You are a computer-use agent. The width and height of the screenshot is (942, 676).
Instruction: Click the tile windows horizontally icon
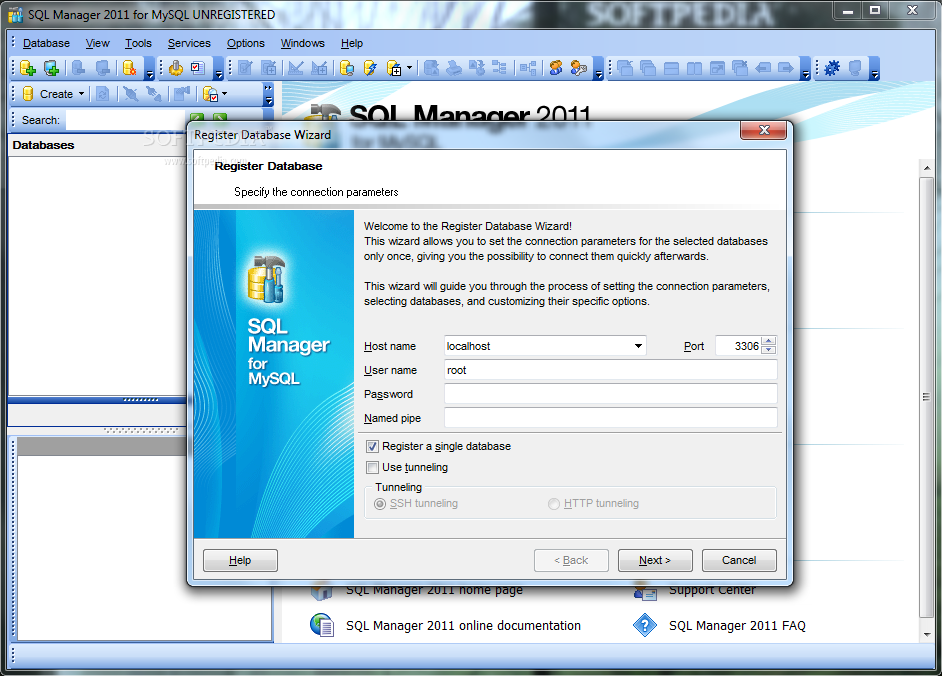tap(671, 68)
